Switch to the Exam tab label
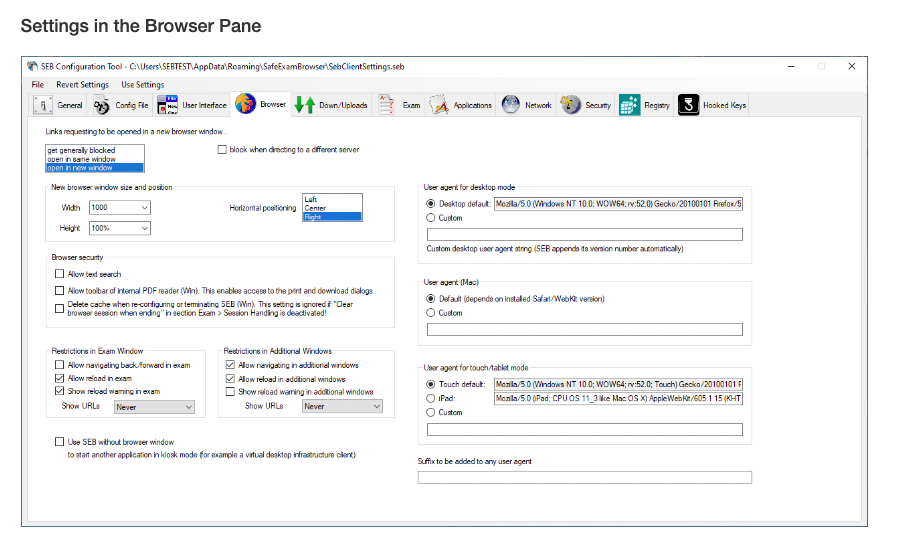 pyautogui.click(x=412, y=106)
